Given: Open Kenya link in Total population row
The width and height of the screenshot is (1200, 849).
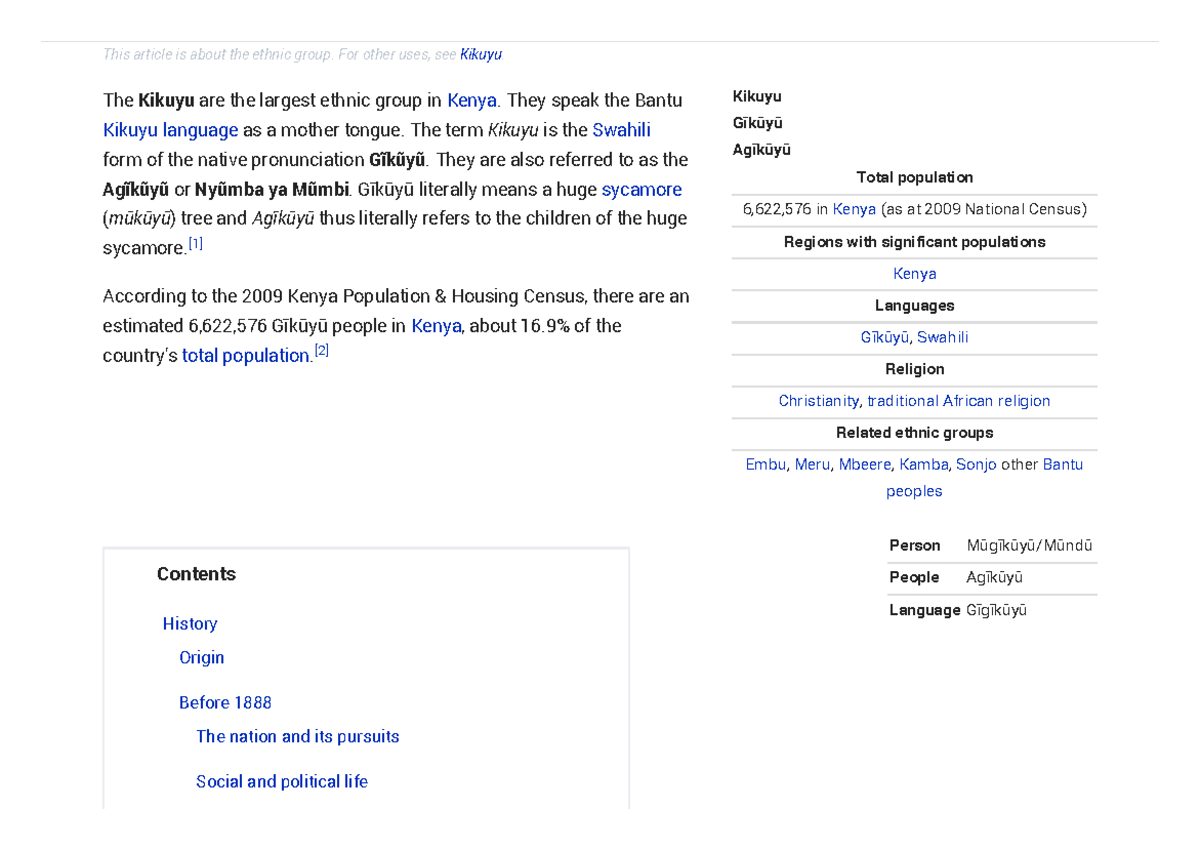Looking at the screenshot, I should click(855, 209).
